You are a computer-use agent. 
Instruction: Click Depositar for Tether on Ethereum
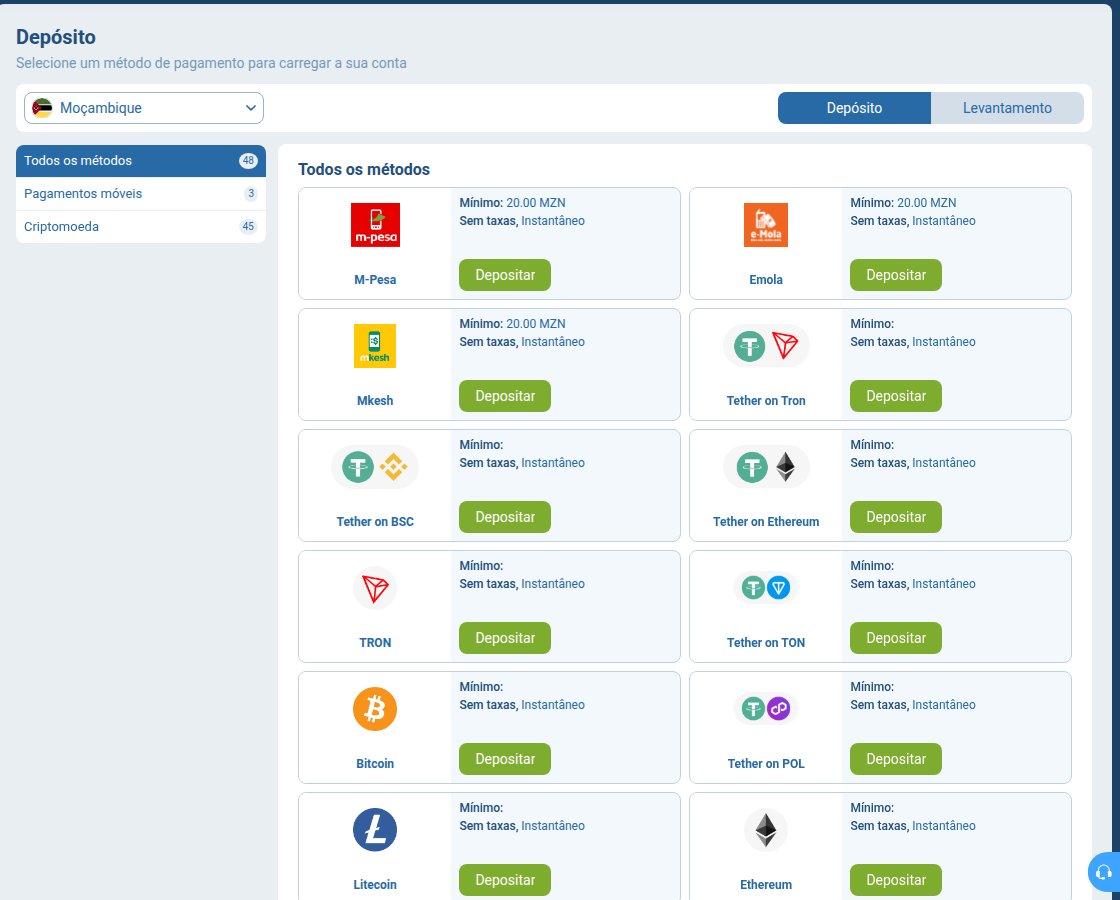pyautogui.click(x=896, y=517)
